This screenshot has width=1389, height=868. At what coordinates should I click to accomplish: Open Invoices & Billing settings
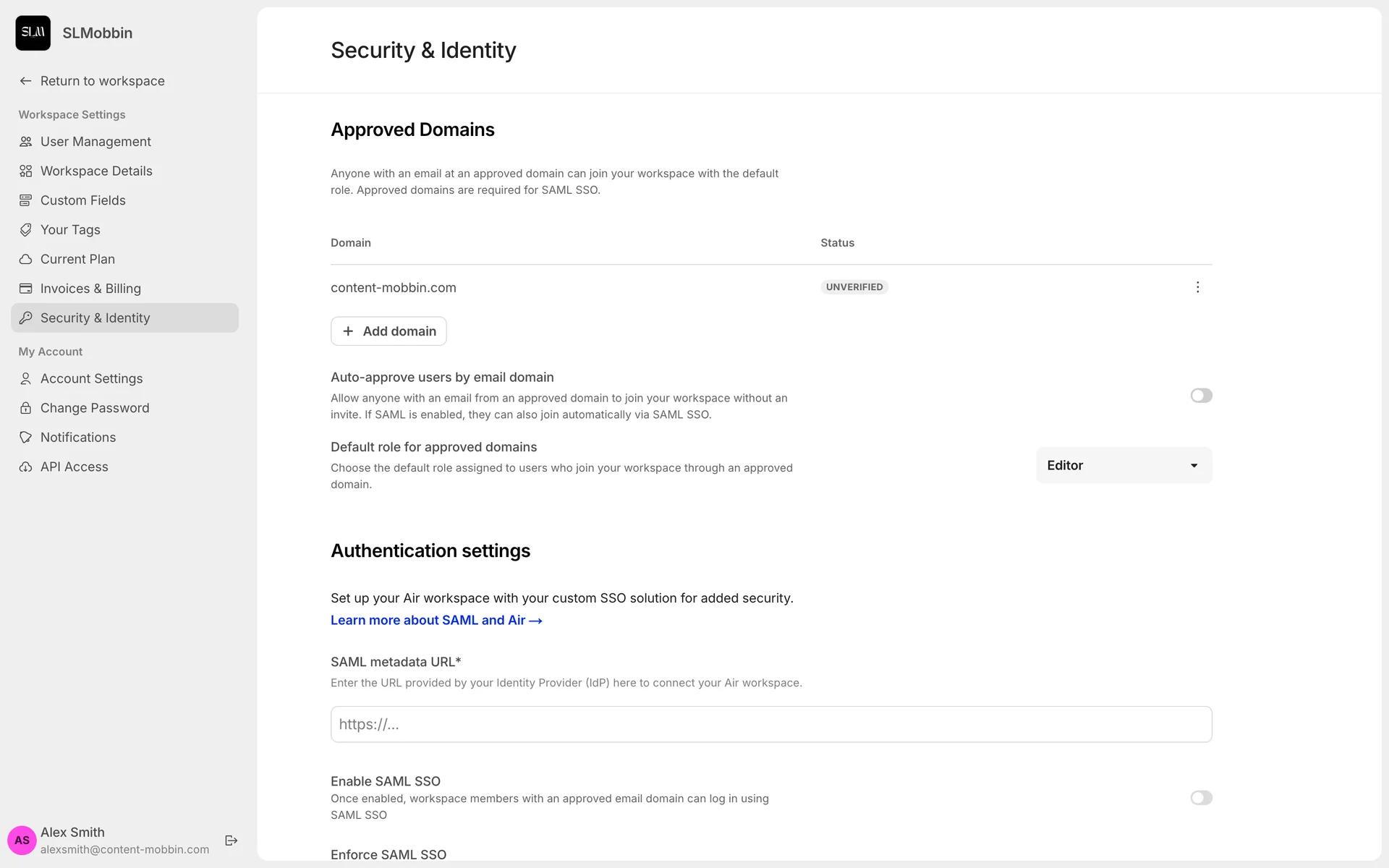[90, 289]
